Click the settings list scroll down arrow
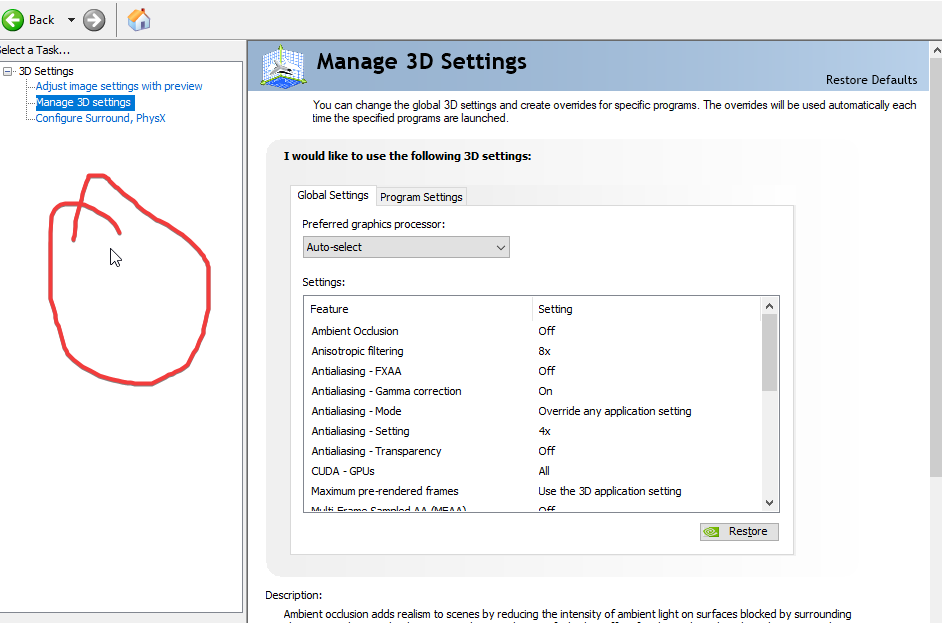 pyautogui.click(x=769, y=503)
